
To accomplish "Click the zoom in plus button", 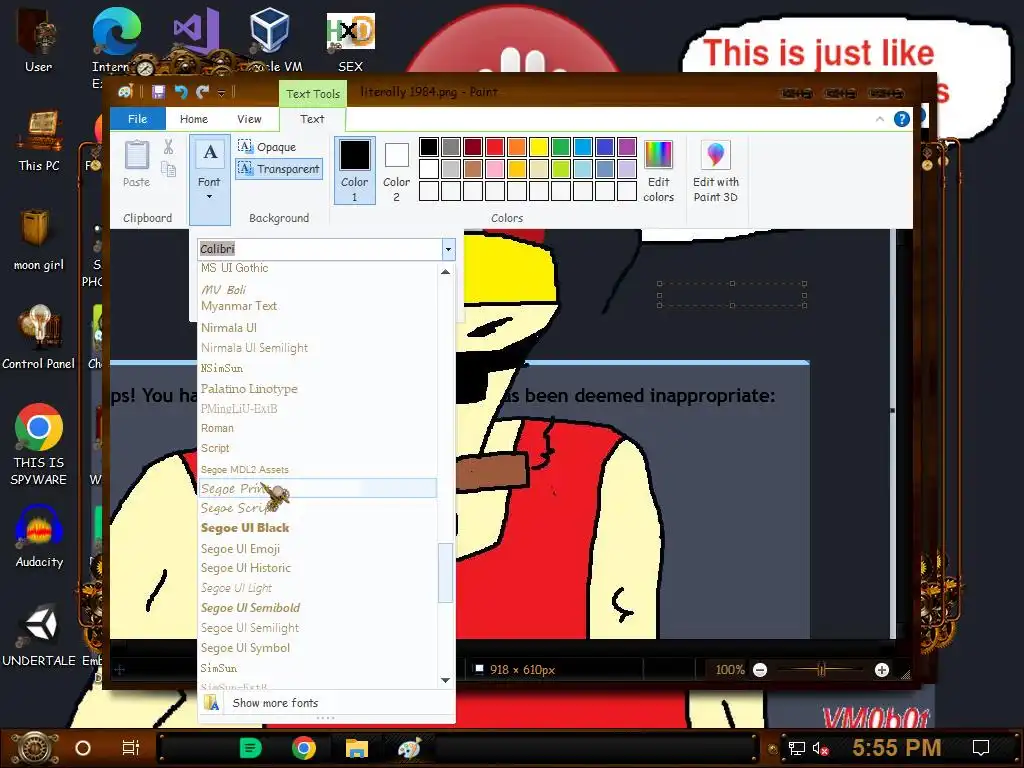I will (x=882, y=670).
